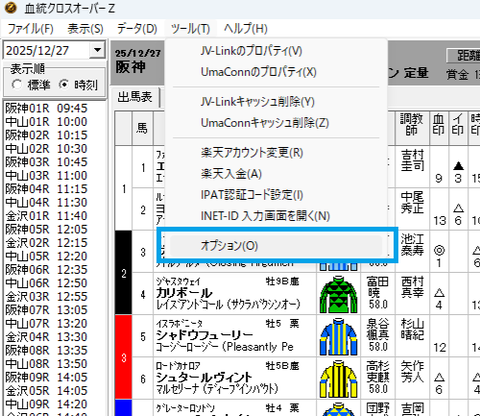Click horse name カリボール
Viewport: 480px width, 416px height.
(184, 293)
